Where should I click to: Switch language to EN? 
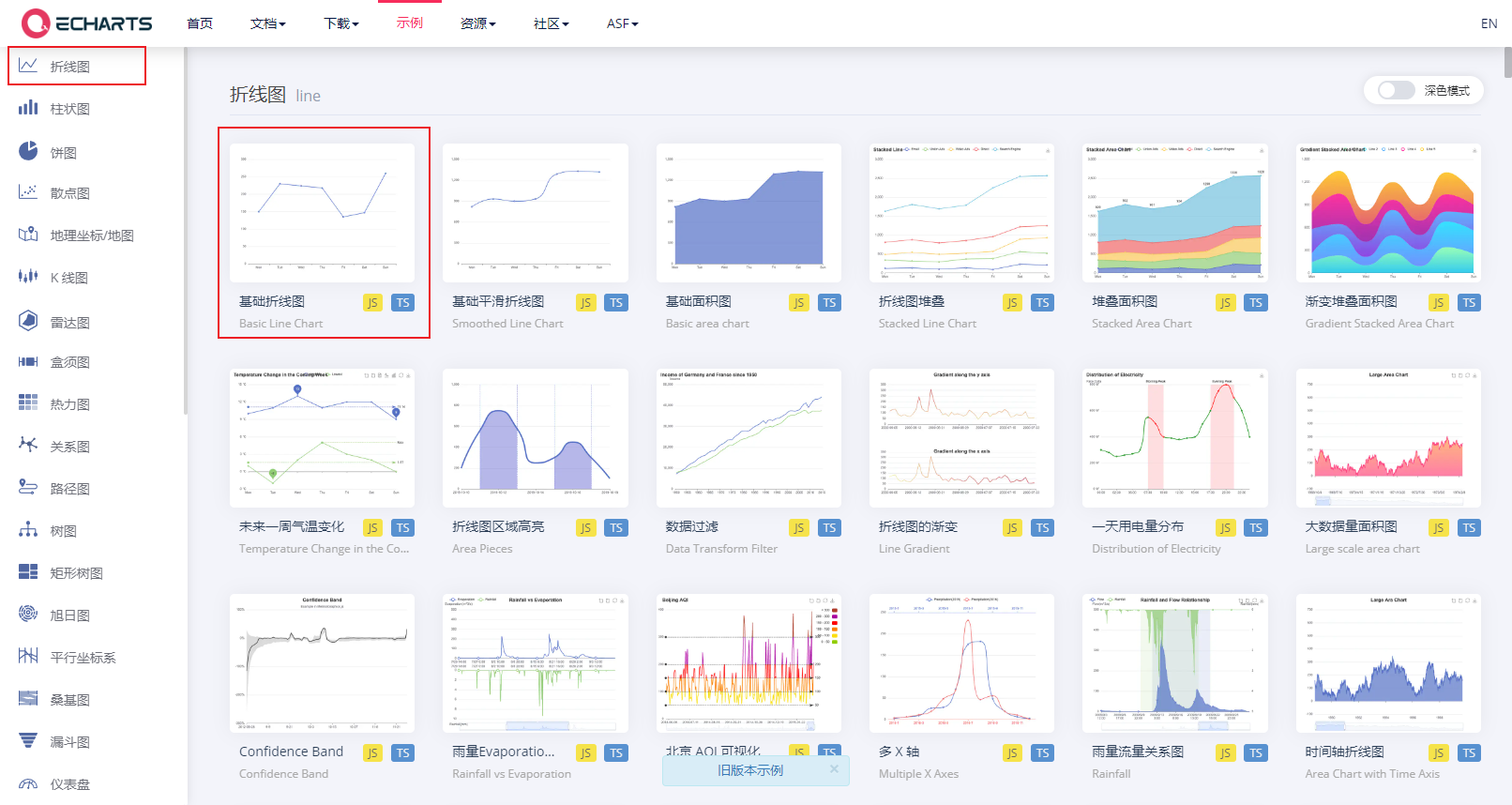[x=1489, y=23]
